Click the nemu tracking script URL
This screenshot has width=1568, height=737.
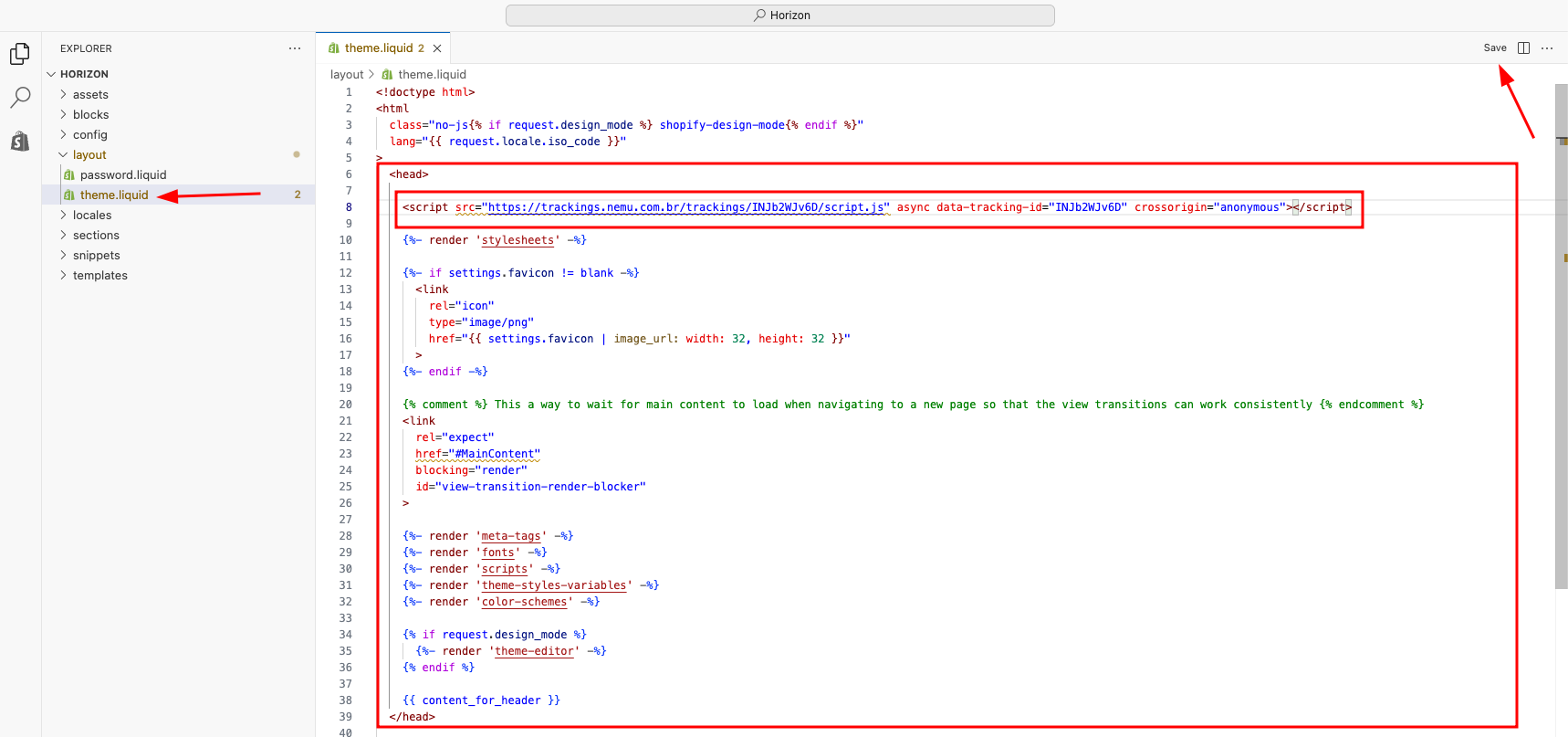686,207
